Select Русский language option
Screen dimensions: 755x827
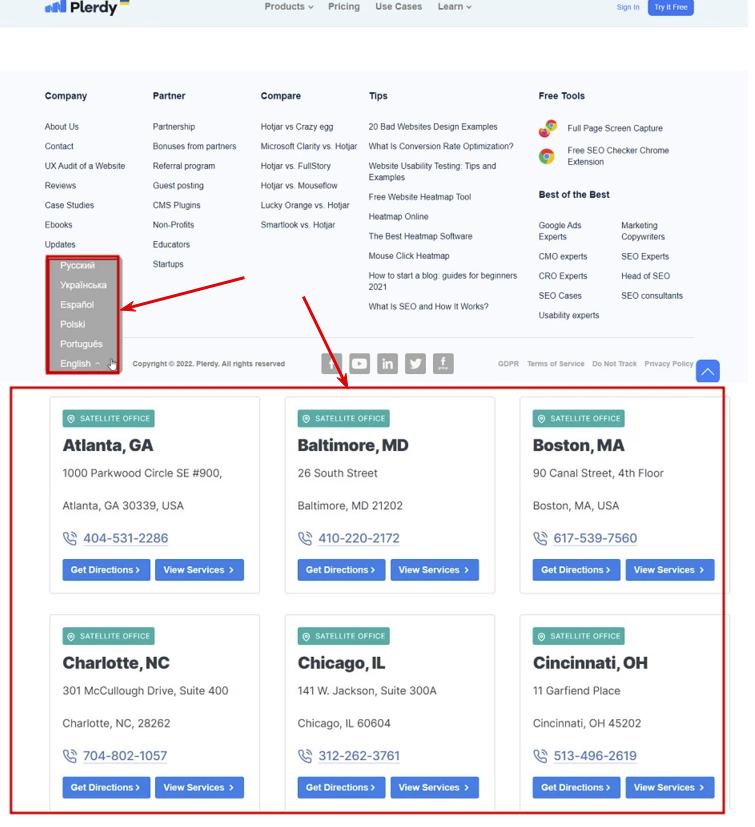[78, 266]
